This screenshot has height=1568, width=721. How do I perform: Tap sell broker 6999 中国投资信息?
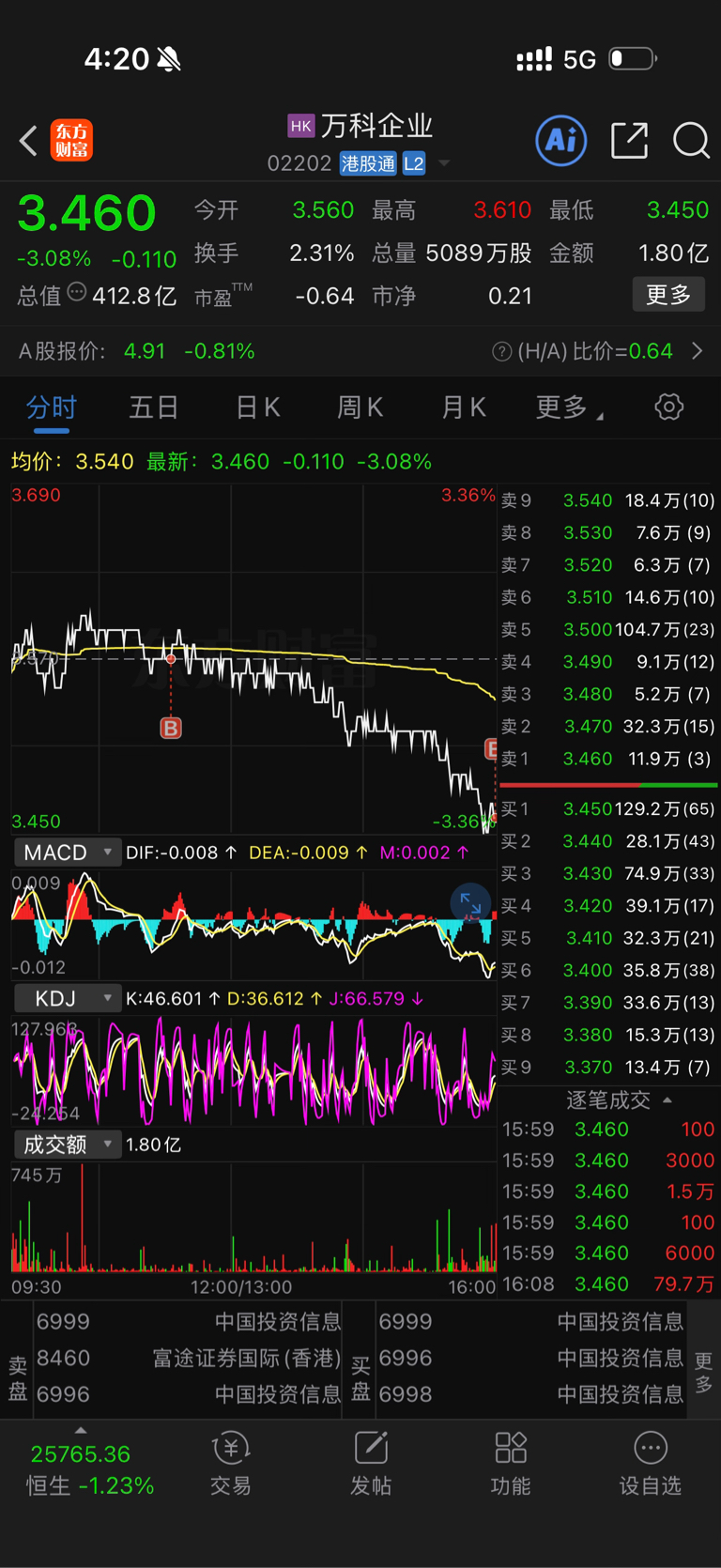tap(188, 1321)
